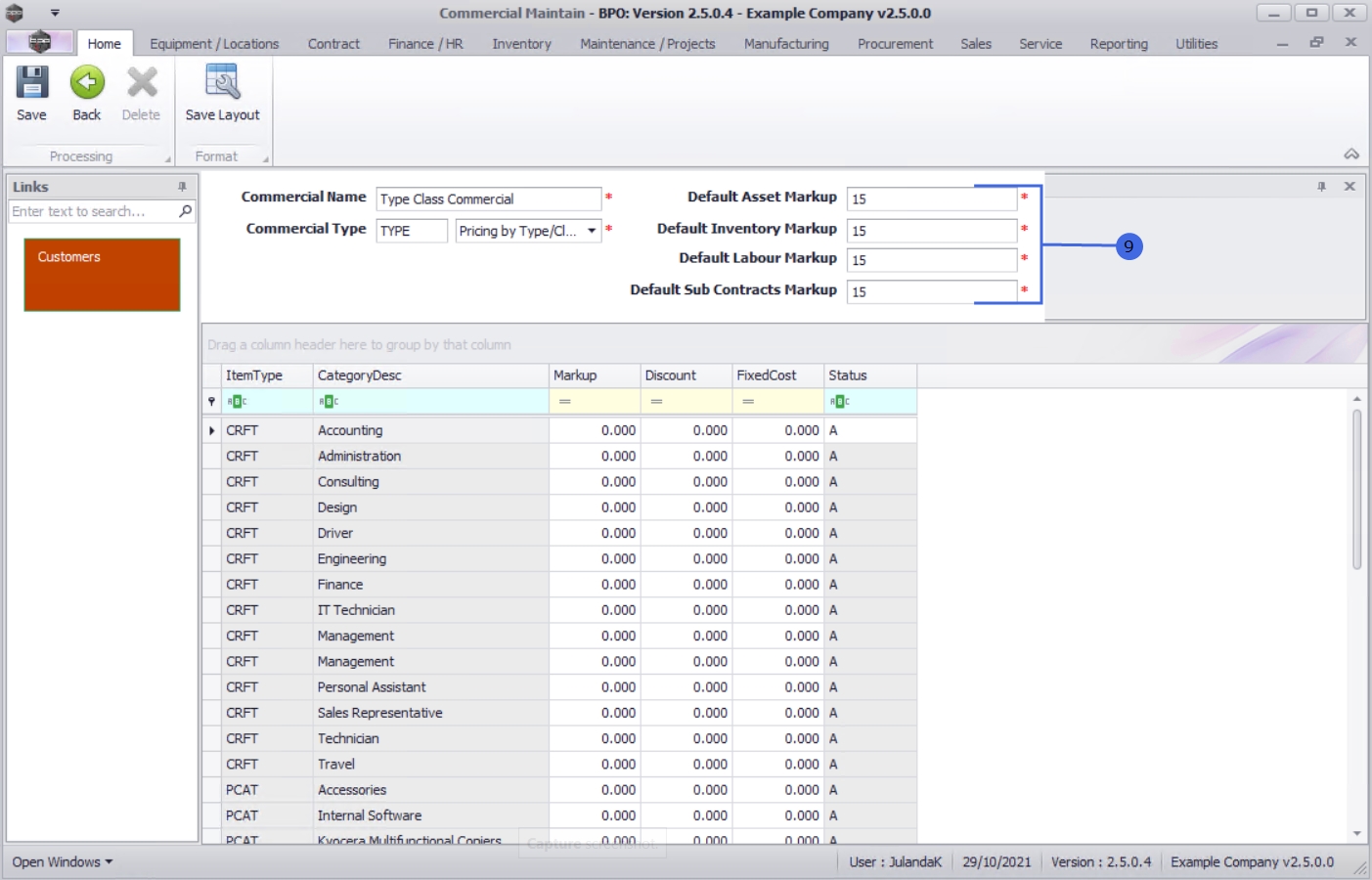1372x880 pixels.
Task: Collapse the ribbon using the chevron
Action: tap(1351, 154)
